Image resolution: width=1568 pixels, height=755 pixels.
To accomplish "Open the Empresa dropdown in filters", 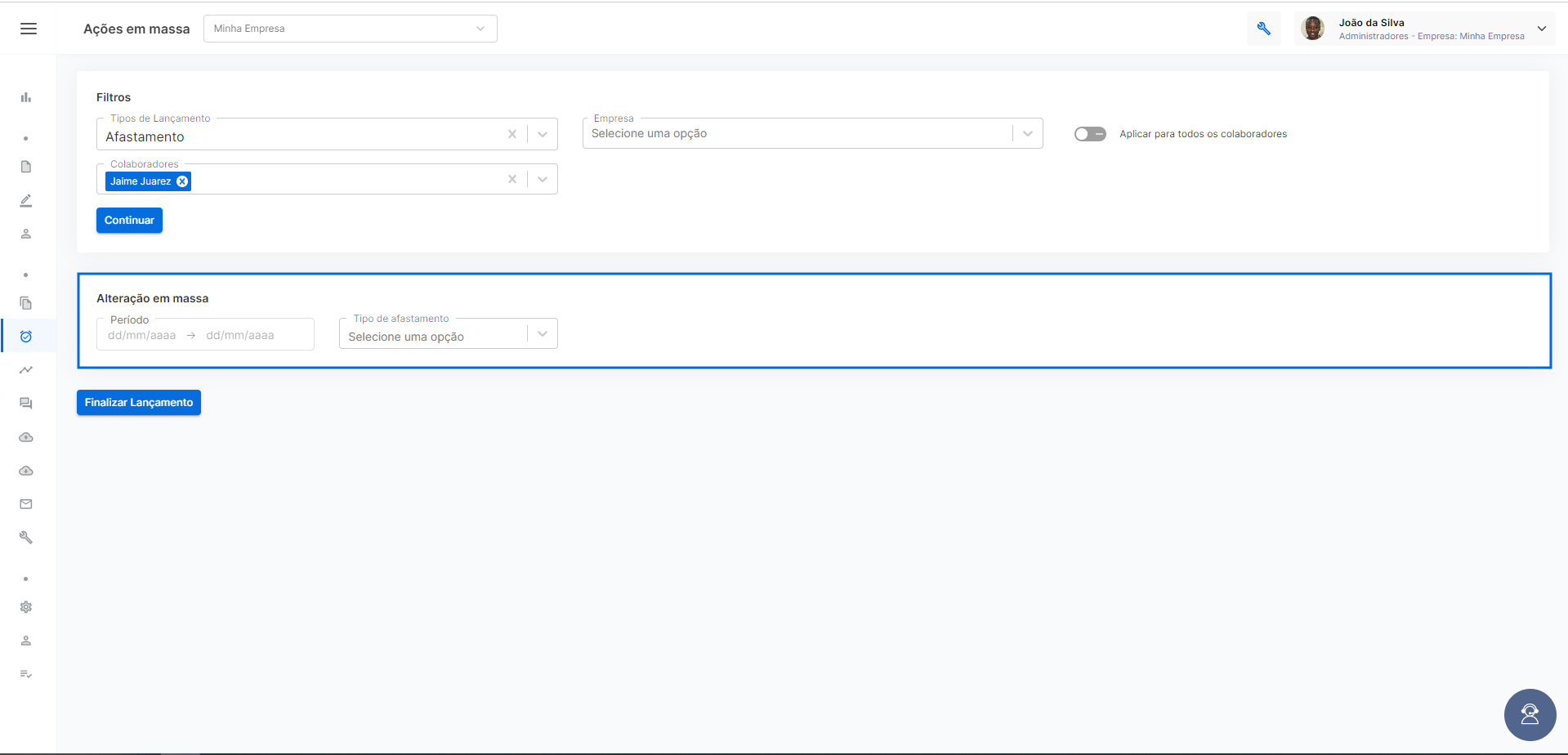I will click(x=812, y=133).
